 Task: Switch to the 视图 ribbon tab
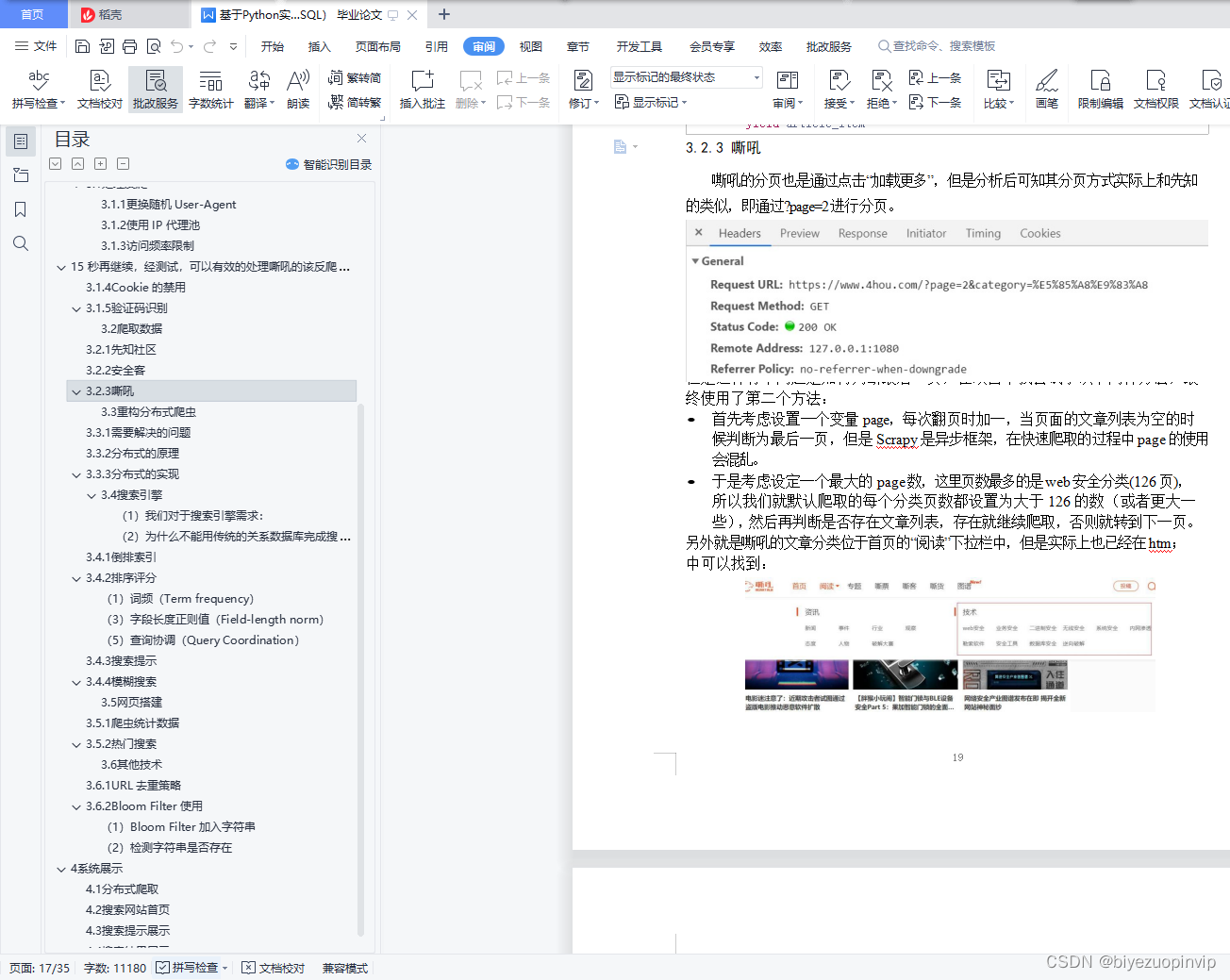pos(531,46)
